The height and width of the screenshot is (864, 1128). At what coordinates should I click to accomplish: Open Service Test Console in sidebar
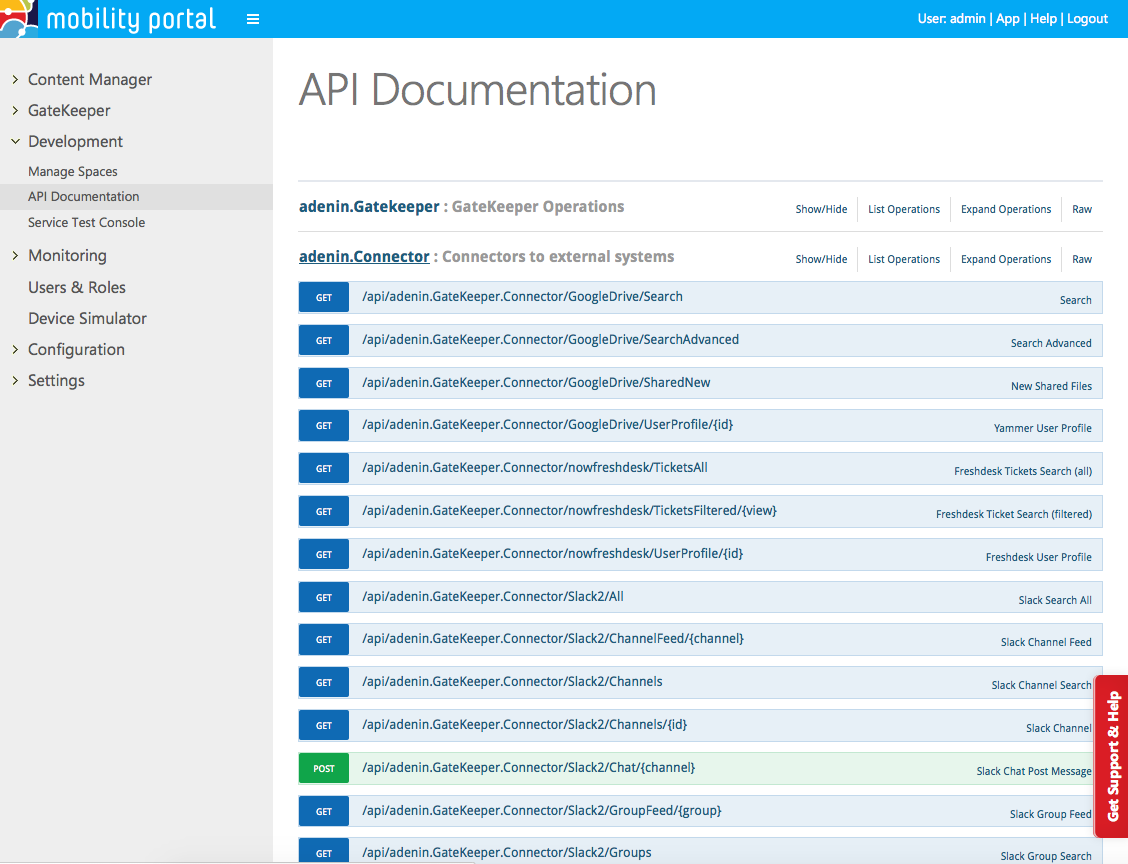(86, 223)
